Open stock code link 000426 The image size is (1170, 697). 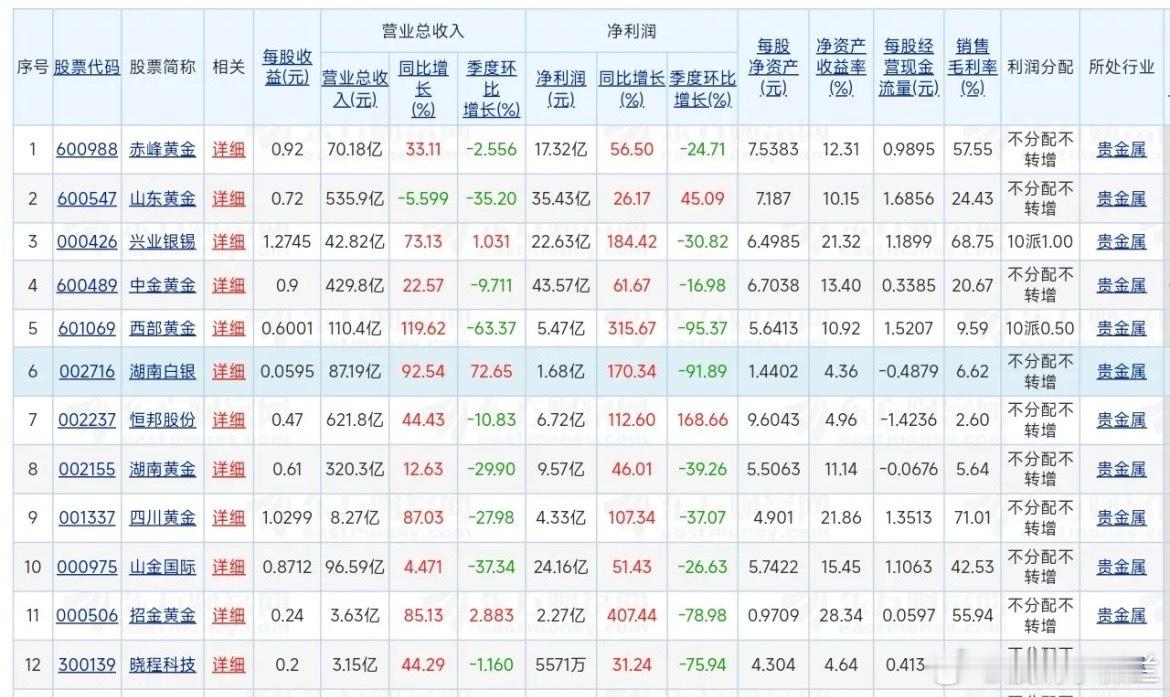pos(87,242)
